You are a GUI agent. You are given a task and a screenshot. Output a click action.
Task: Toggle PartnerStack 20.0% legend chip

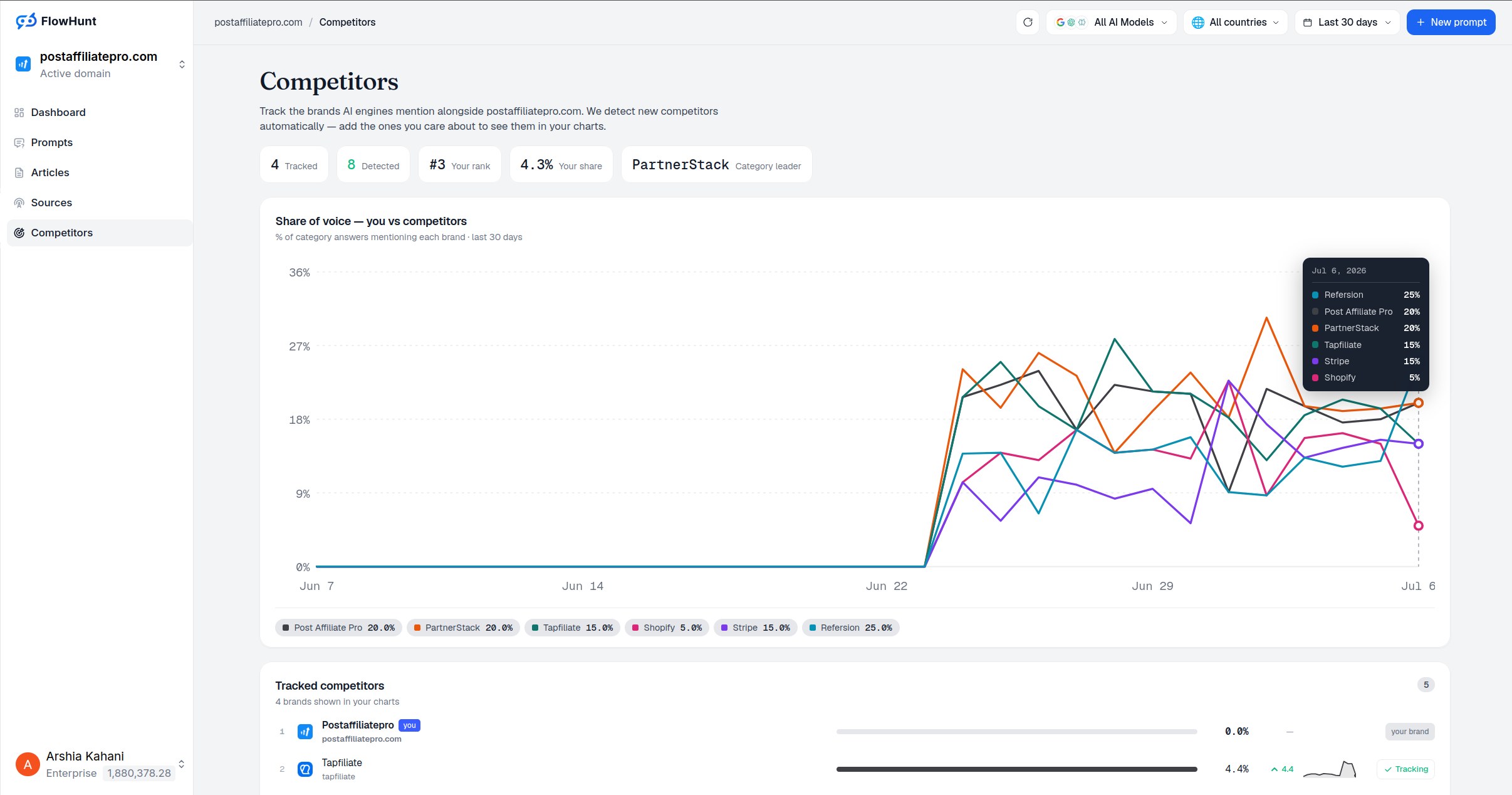pos(463,628)
